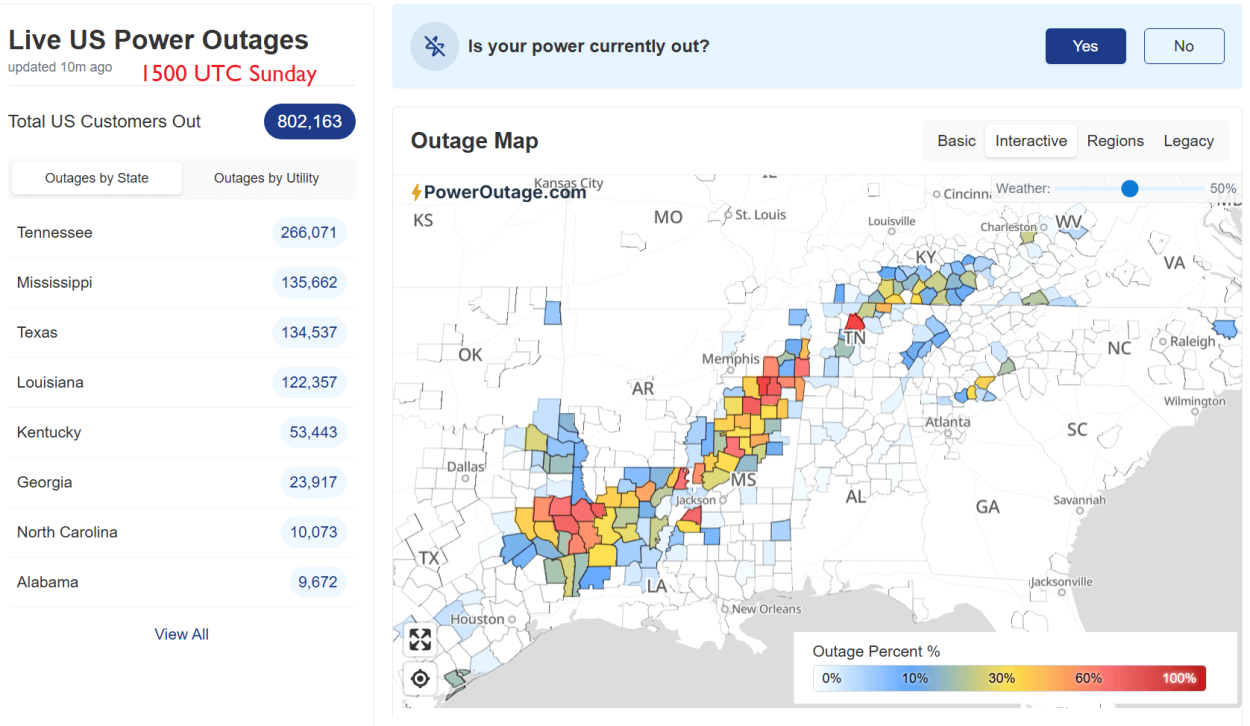The height and width of the screenshot is (726, 1250).
Task: Click the Raleigh city marker on the map
Action: click(x=1162, y=343)
